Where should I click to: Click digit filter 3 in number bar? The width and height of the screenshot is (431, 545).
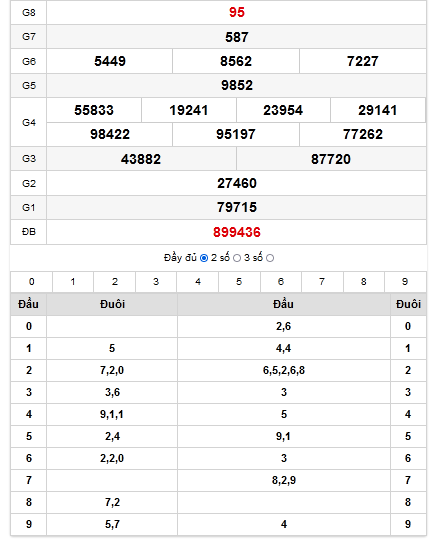pyautogui.click(x=156, y=282)
